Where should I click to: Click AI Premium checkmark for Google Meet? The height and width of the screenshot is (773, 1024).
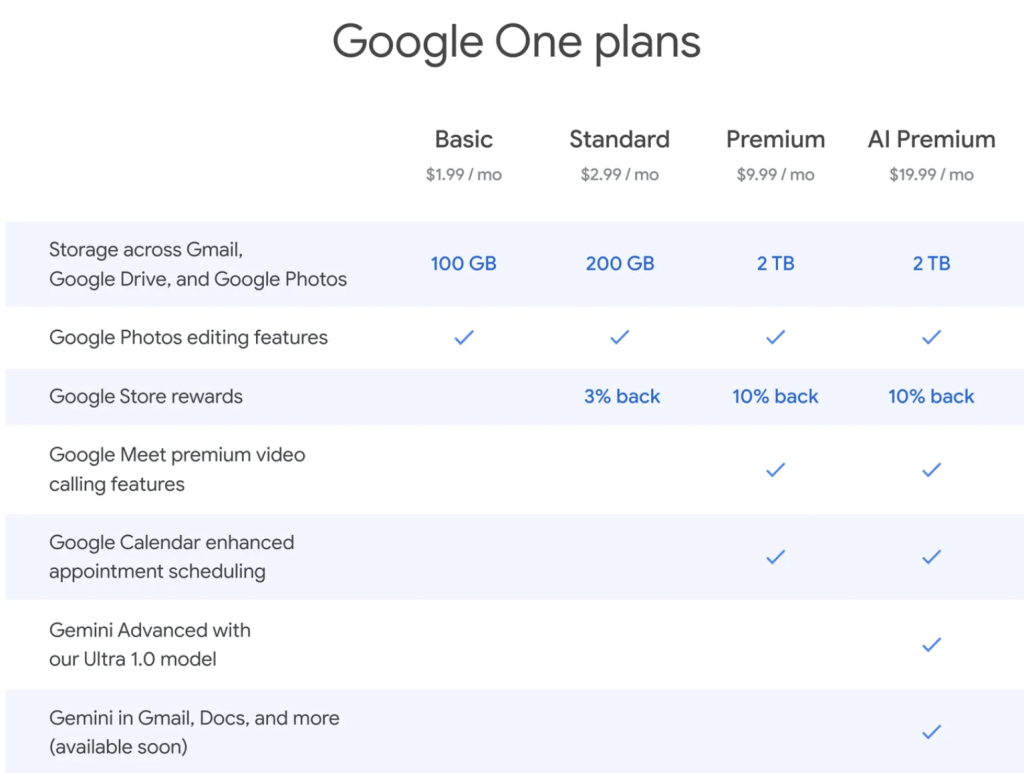[x=931, y=469]
